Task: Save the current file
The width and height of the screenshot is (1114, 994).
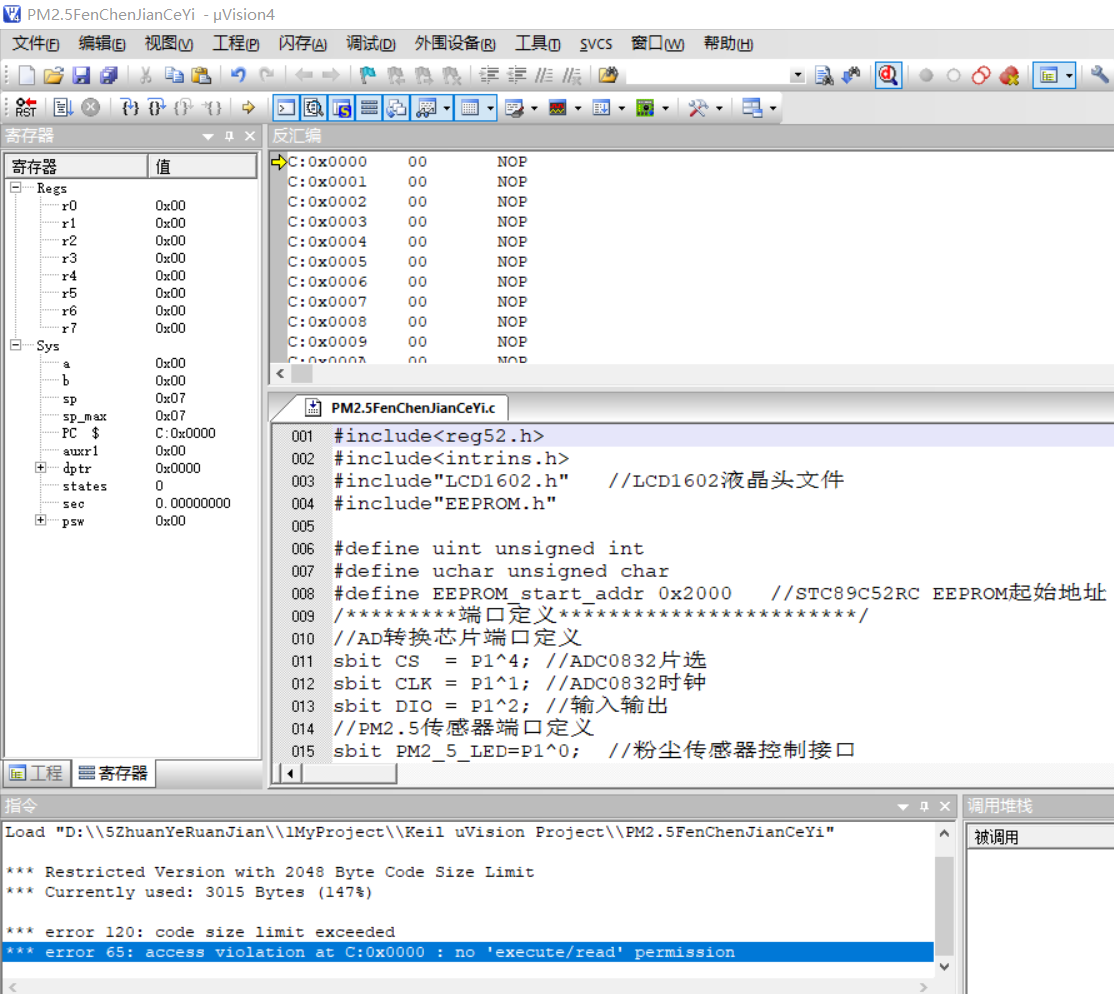Action: [x=81, y=75]
